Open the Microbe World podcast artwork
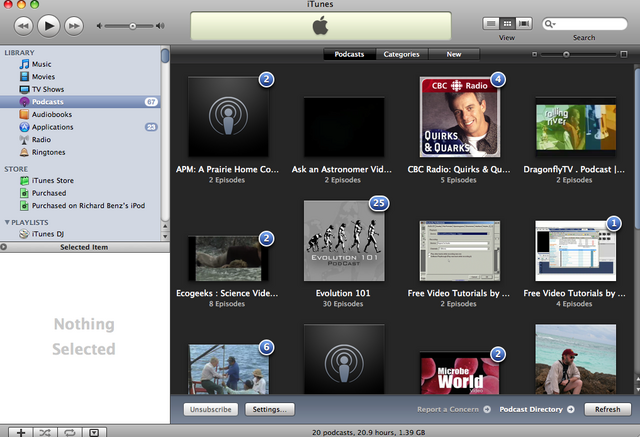Screen dimensions: 640x437 pos(460,373)
